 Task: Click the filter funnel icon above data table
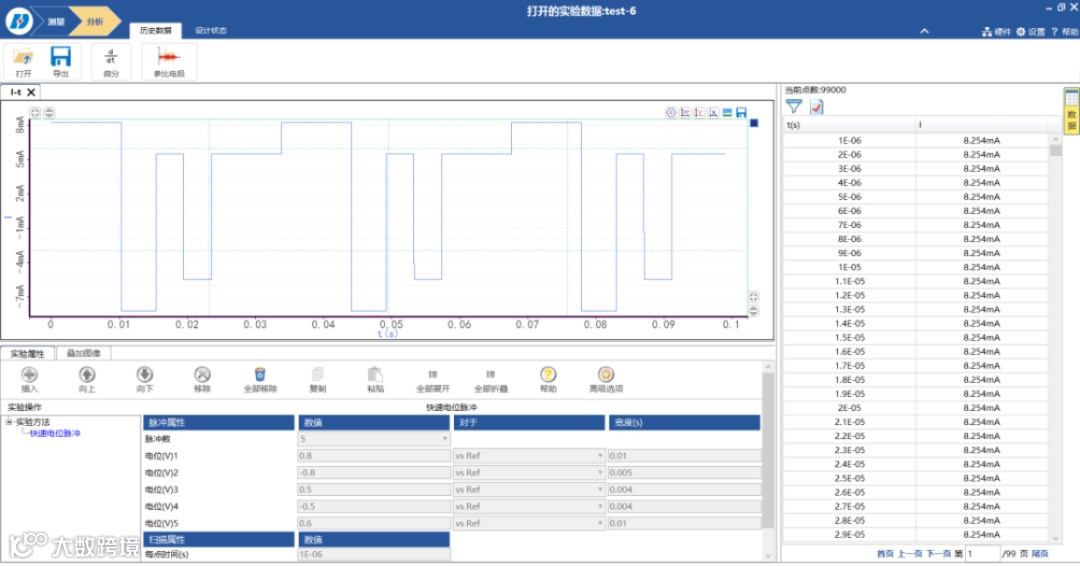pos(793,107)
